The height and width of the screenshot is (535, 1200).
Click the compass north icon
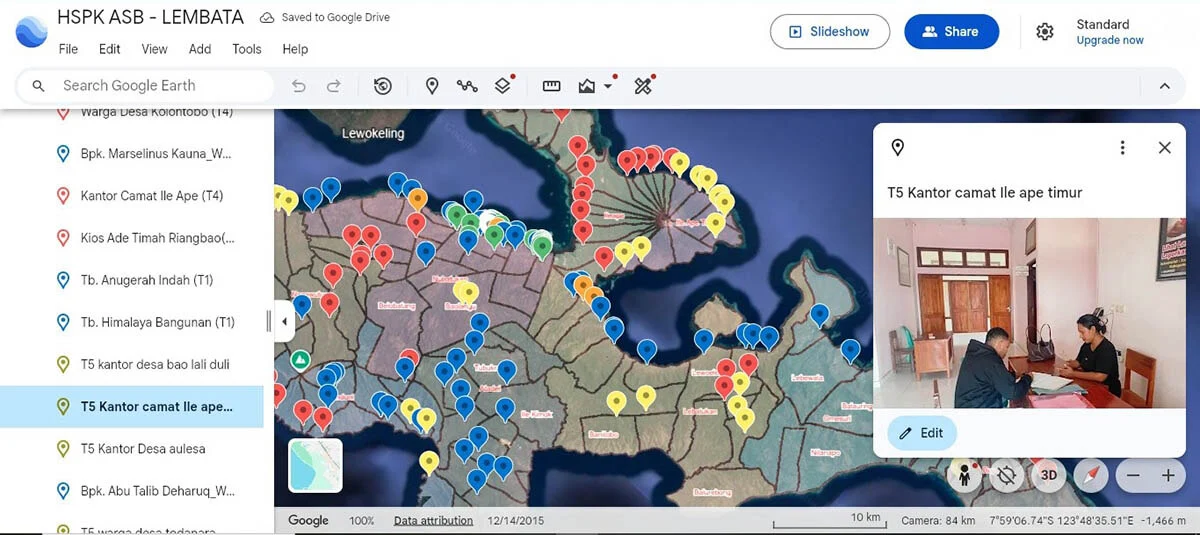click(x=1091, y=476)
